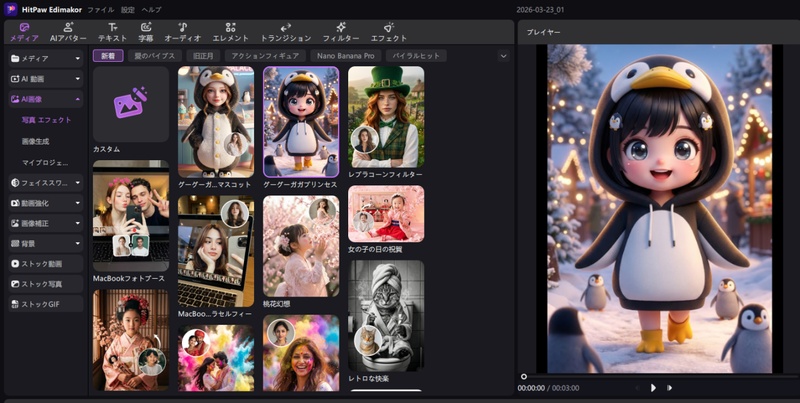Open the フィルター filters tool

(x=341, y=32)
